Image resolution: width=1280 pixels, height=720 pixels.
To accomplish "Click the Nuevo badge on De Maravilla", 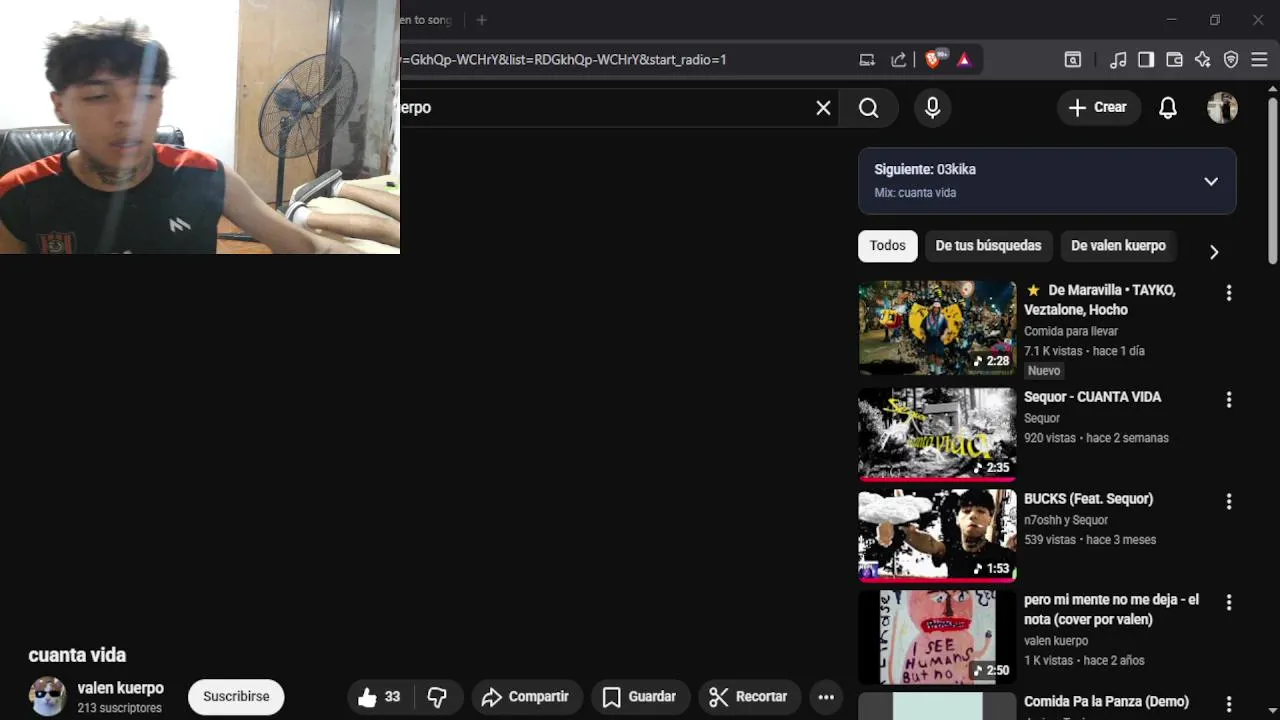I will (x=1044, y=371).
